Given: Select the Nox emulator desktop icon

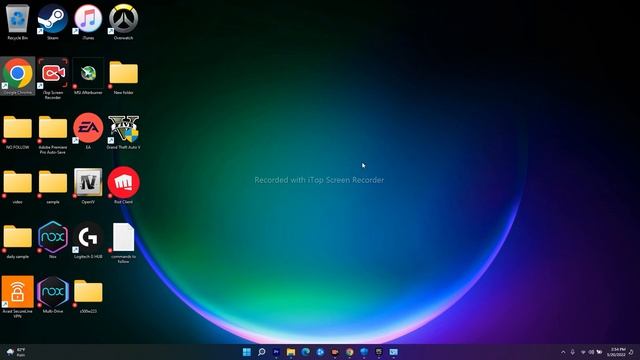Looking at the screenshot, I should coord(53,240).
